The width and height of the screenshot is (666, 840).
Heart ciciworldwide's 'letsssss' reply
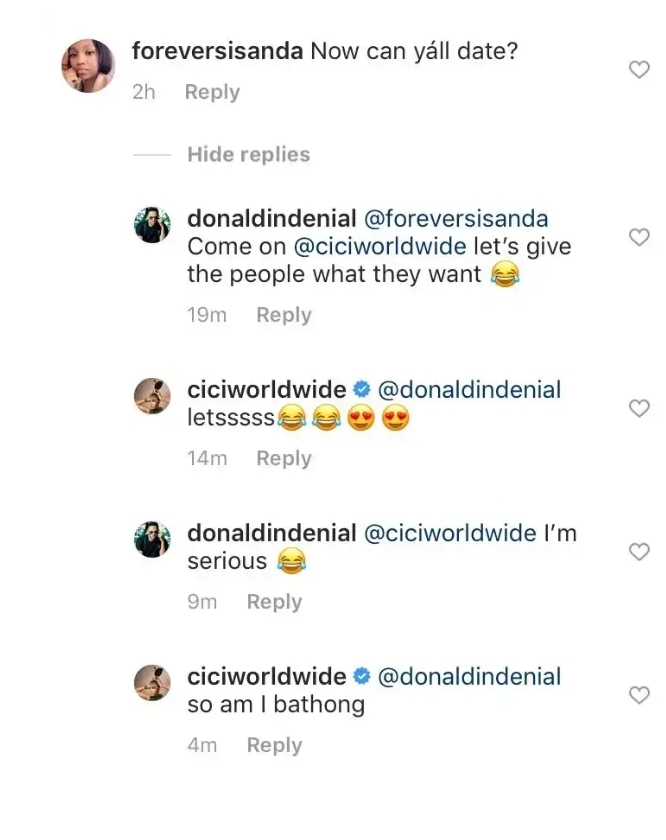(638, 408)
